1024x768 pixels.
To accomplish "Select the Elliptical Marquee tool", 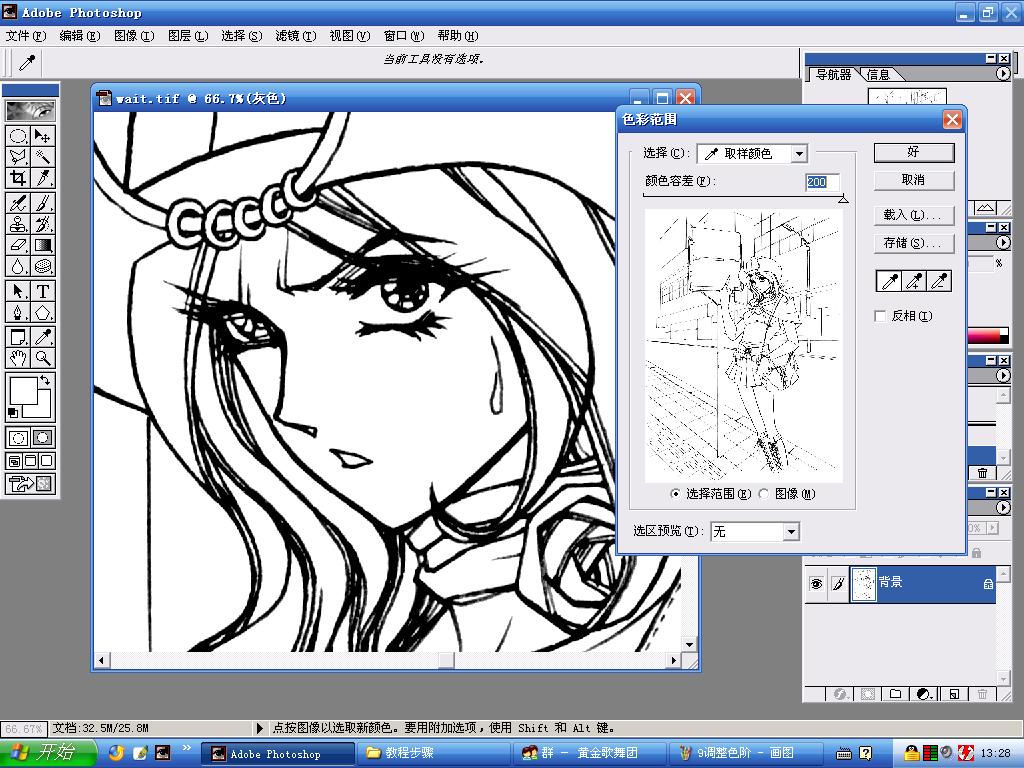I will pyautogui.click(x=18, y=136).
